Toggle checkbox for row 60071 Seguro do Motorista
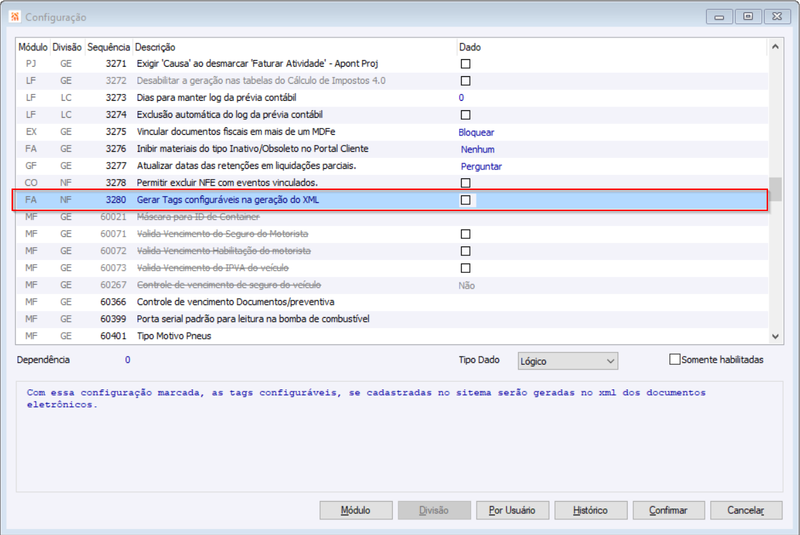The height and width of the screenshot is (535, 800). pos(465,234)
